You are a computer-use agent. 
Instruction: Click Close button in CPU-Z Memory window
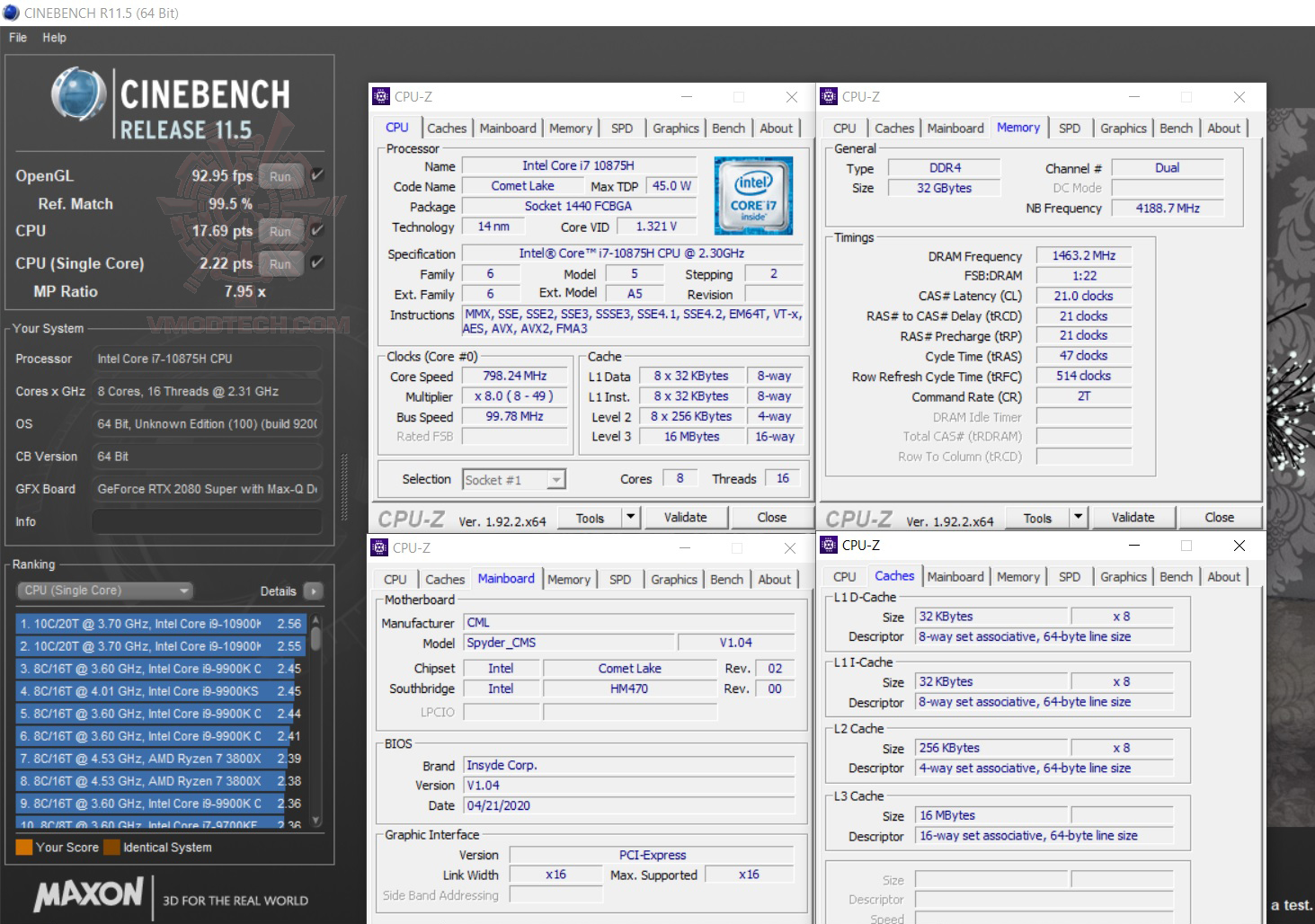tap(1219, 517)
